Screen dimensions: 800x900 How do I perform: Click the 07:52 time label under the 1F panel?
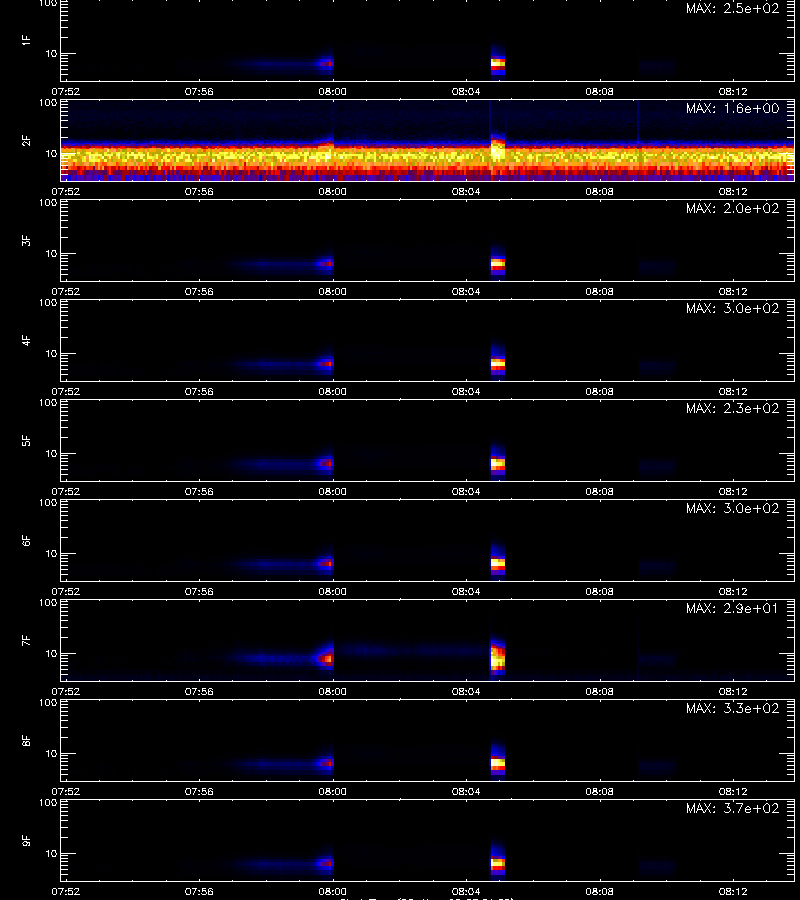tap(65, 92)
